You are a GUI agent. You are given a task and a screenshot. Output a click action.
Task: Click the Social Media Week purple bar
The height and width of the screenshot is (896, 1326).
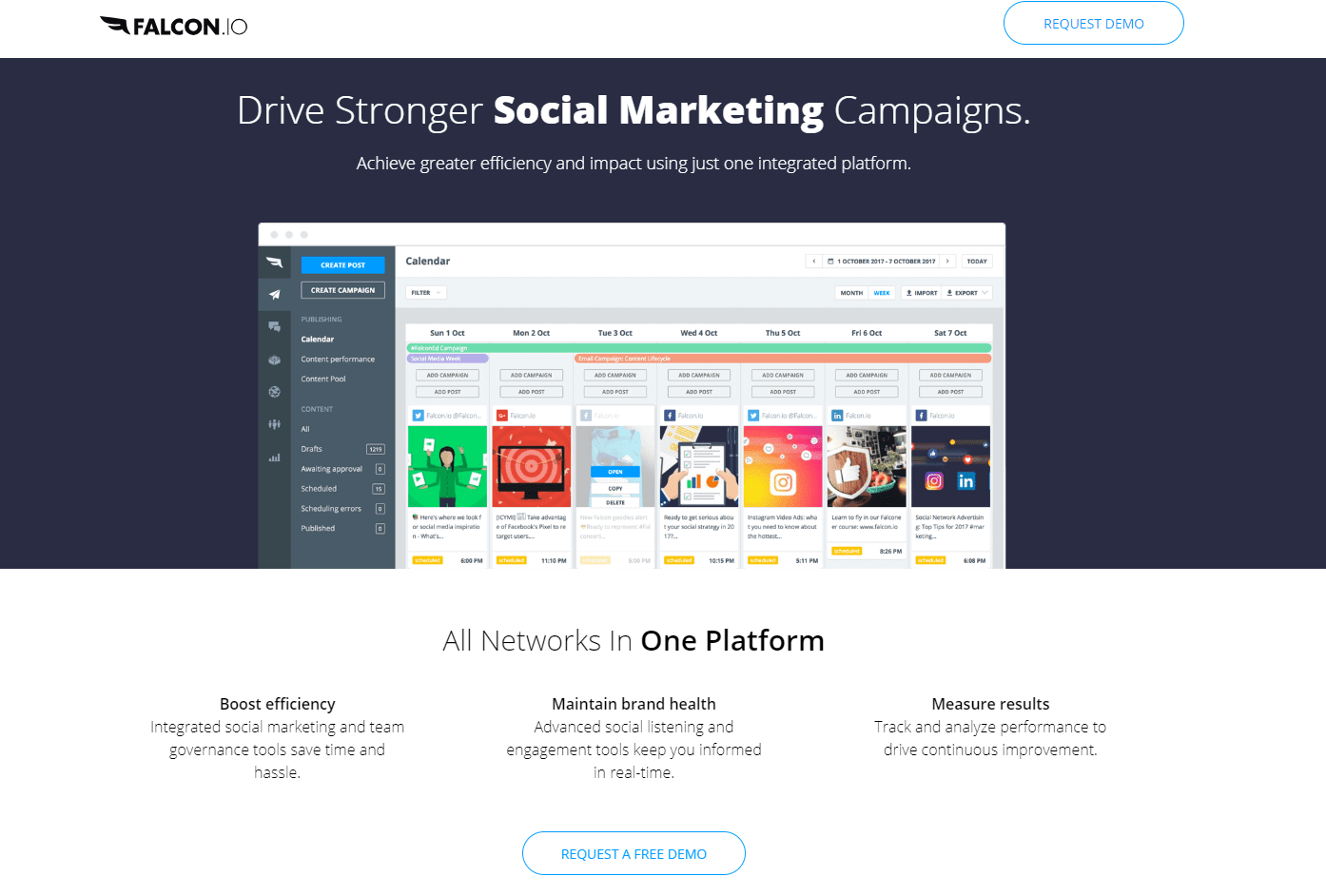click(447, 359)
